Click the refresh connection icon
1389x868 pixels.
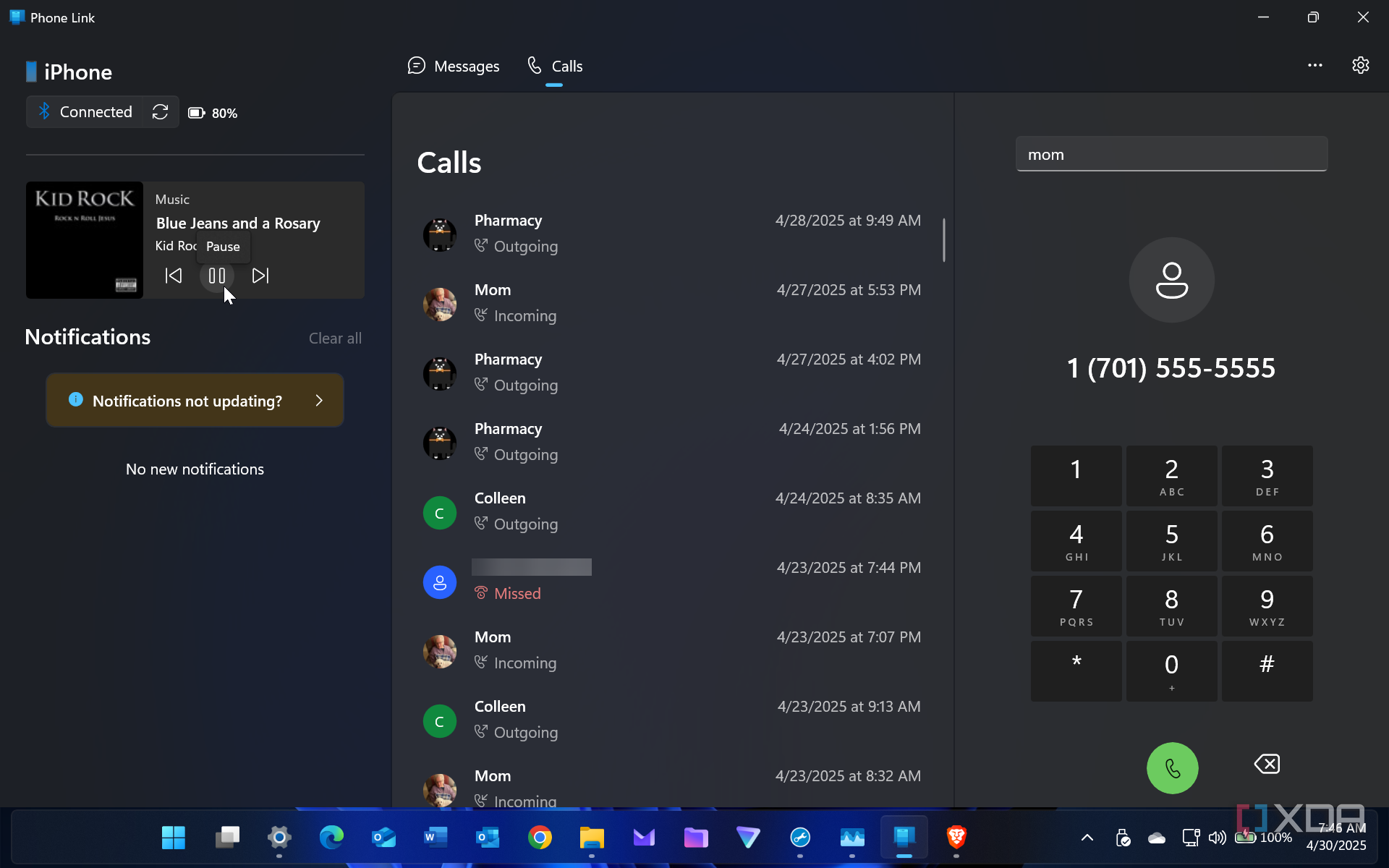click(160, 111)
